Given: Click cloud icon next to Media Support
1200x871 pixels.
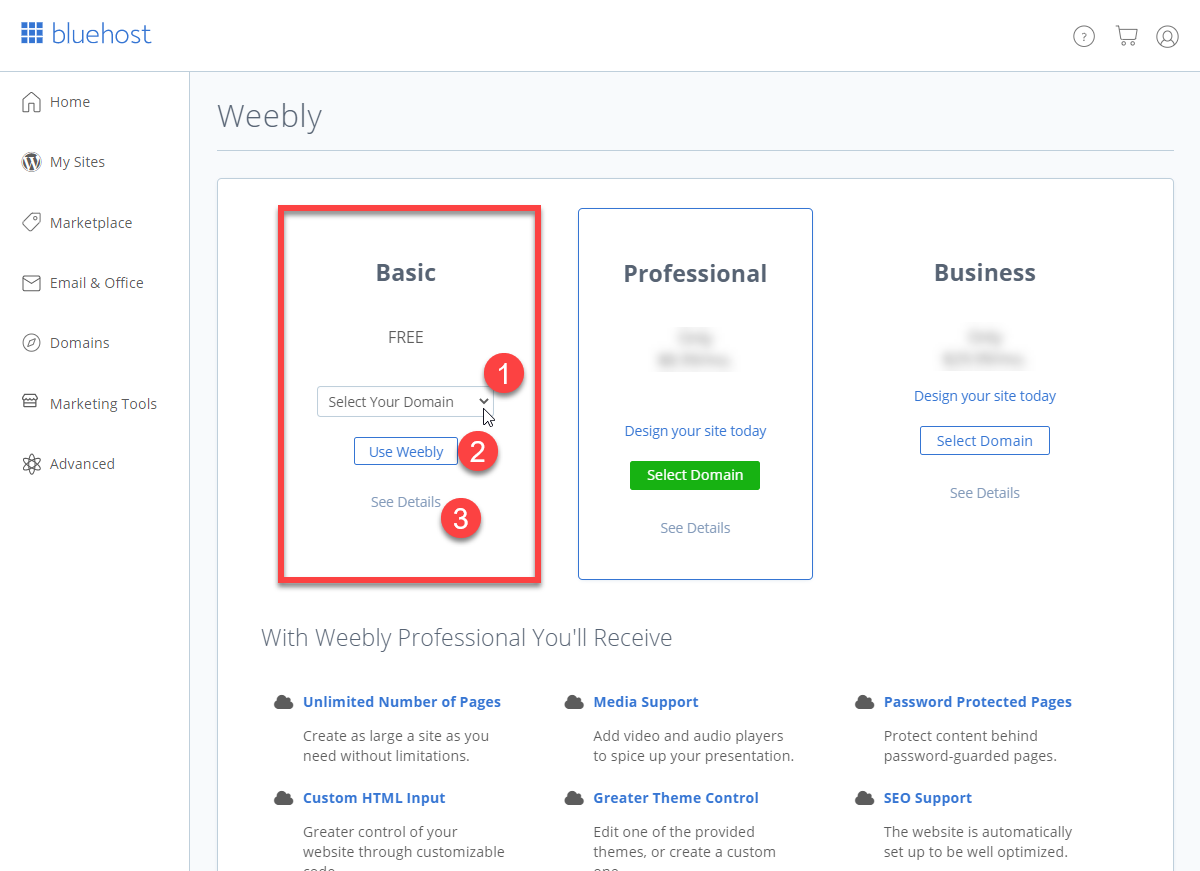Looking at the screenshot, I should (574, 702).
